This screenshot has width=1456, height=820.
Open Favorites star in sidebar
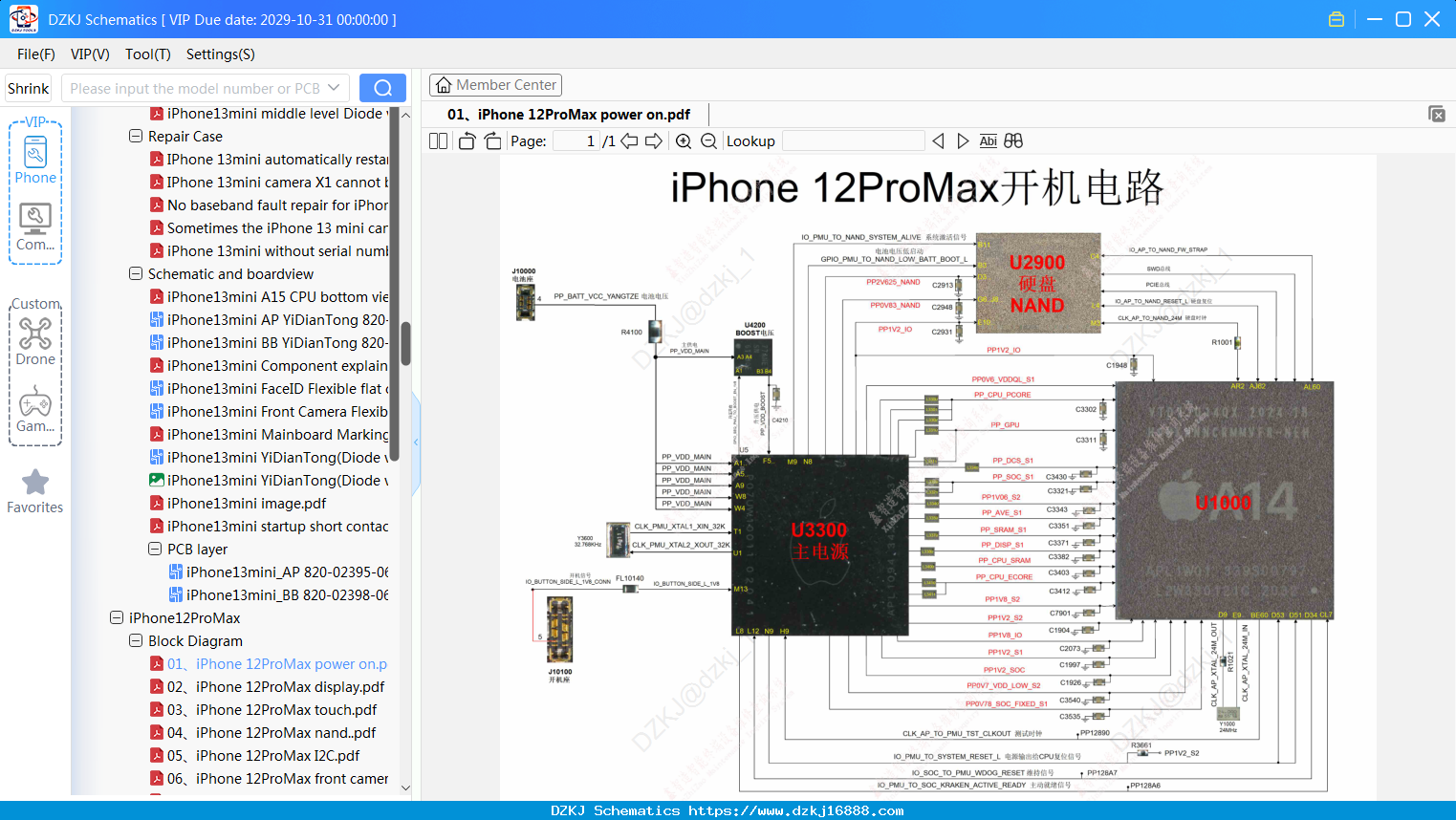35,491
